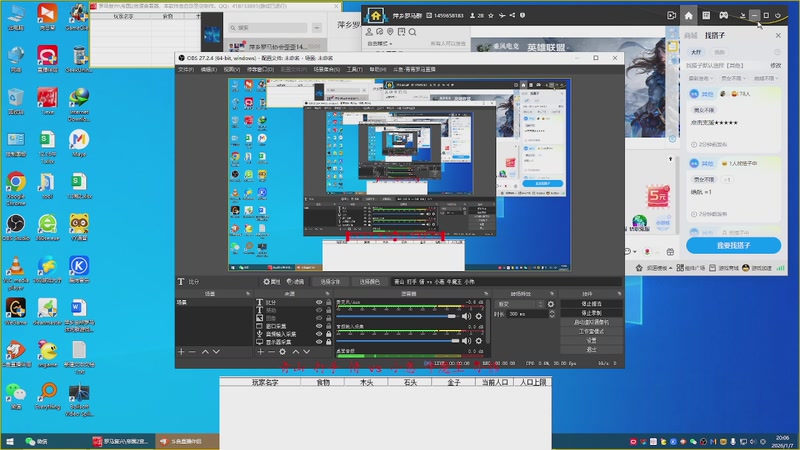This screenshot has width=800, height=450.
Task: Open the search magnifier in channel toolbar
Action: [412, 32]
